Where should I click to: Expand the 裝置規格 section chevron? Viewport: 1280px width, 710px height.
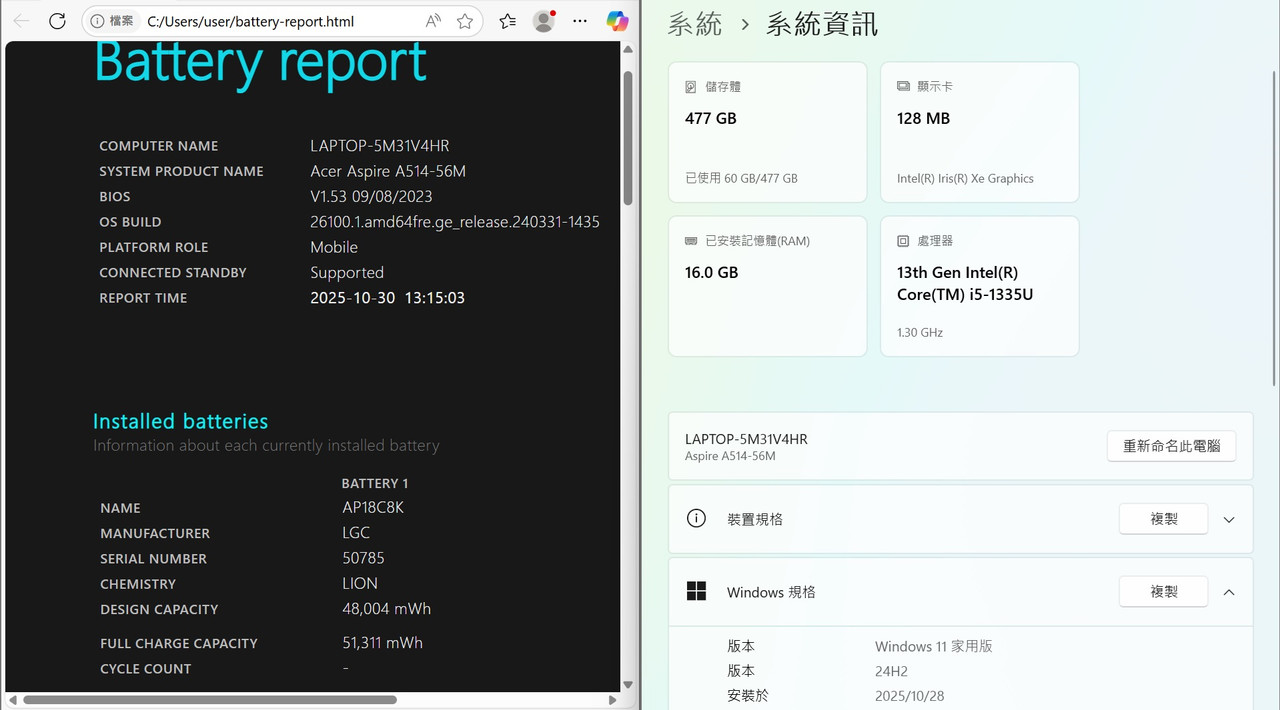point(1229,520)
